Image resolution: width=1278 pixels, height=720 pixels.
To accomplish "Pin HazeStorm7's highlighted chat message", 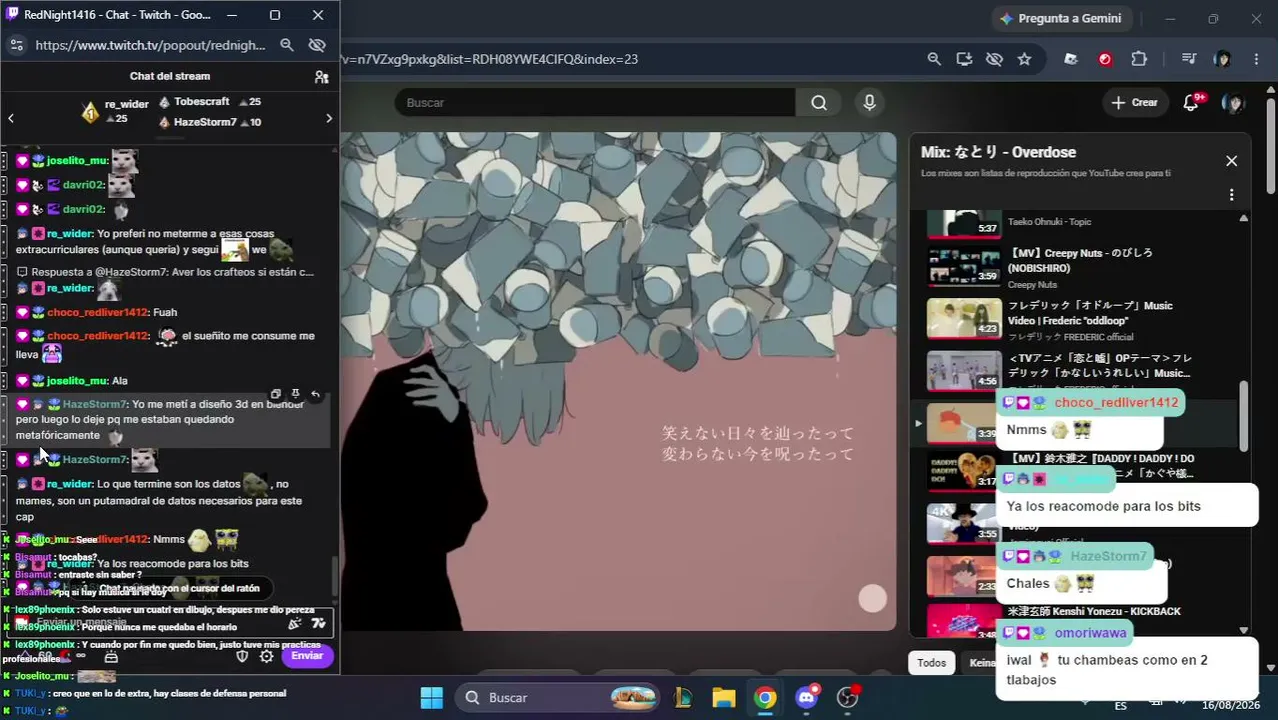I will [x=295, y=395].
